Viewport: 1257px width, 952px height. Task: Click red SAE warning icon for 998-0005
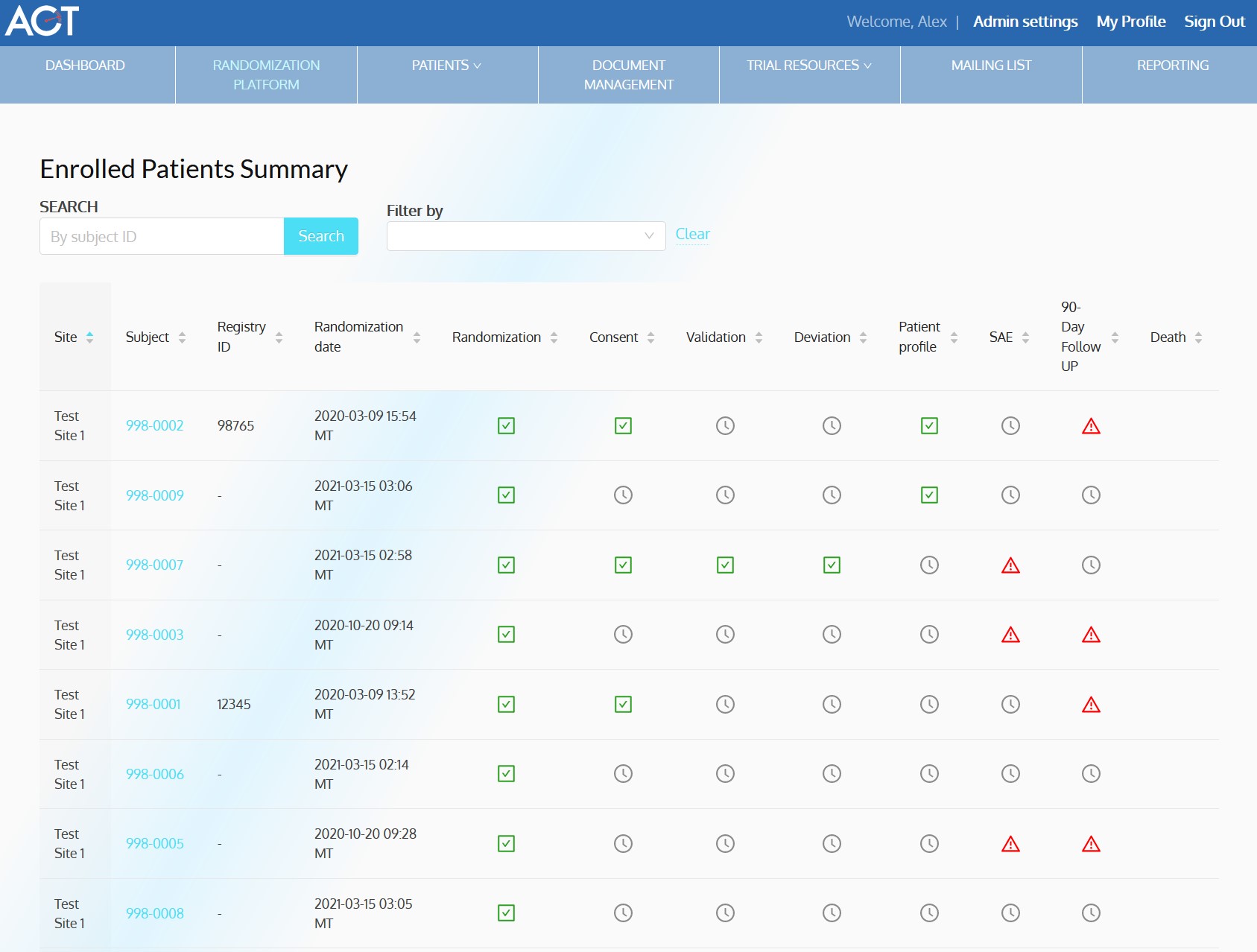click(x=1010, y=844)
